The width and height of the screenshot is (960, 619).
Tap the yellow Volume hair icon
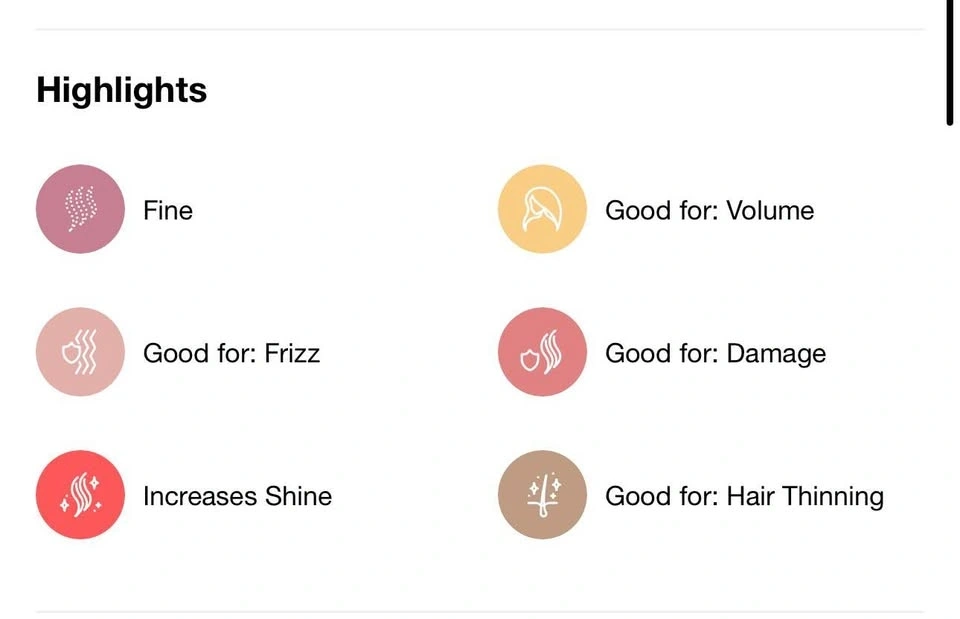coord(542,209)
